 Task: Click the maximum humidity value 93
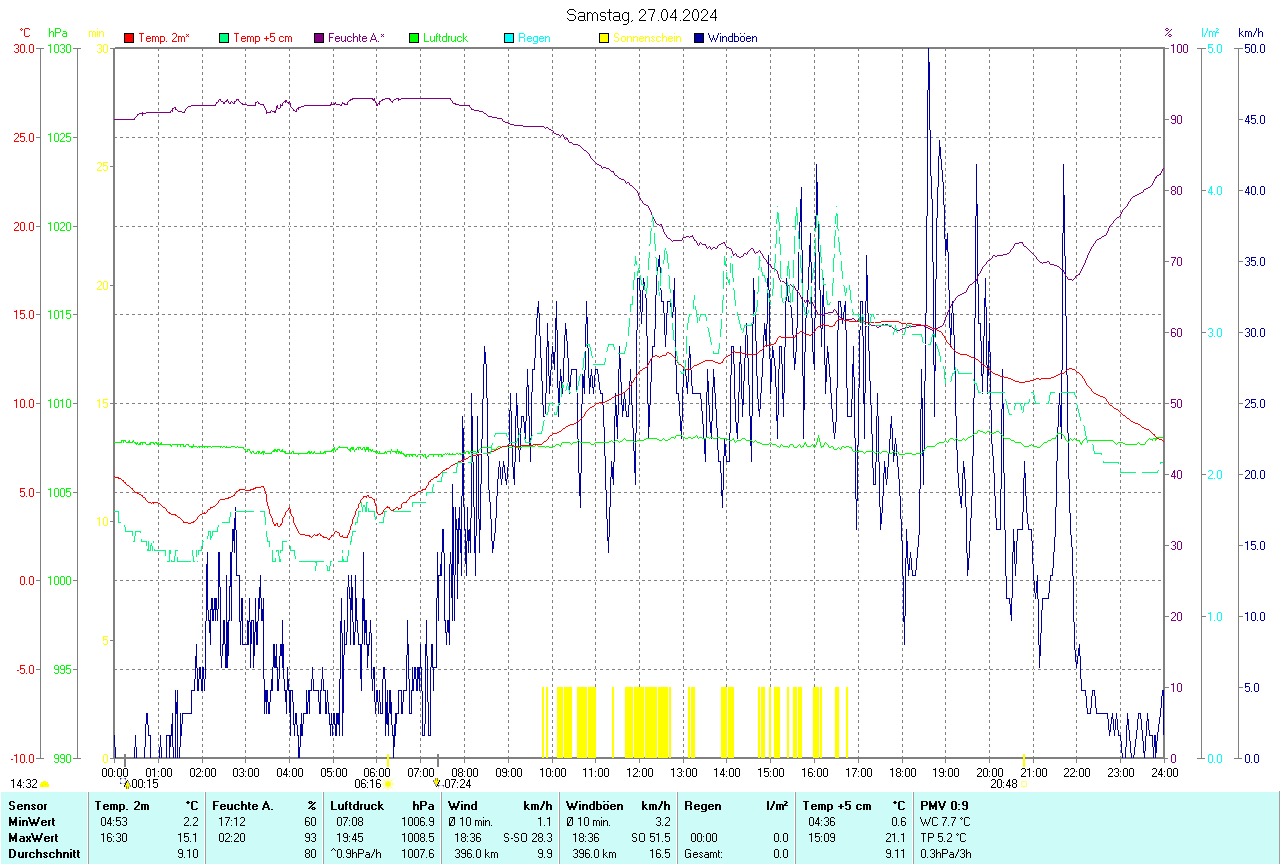310,838
